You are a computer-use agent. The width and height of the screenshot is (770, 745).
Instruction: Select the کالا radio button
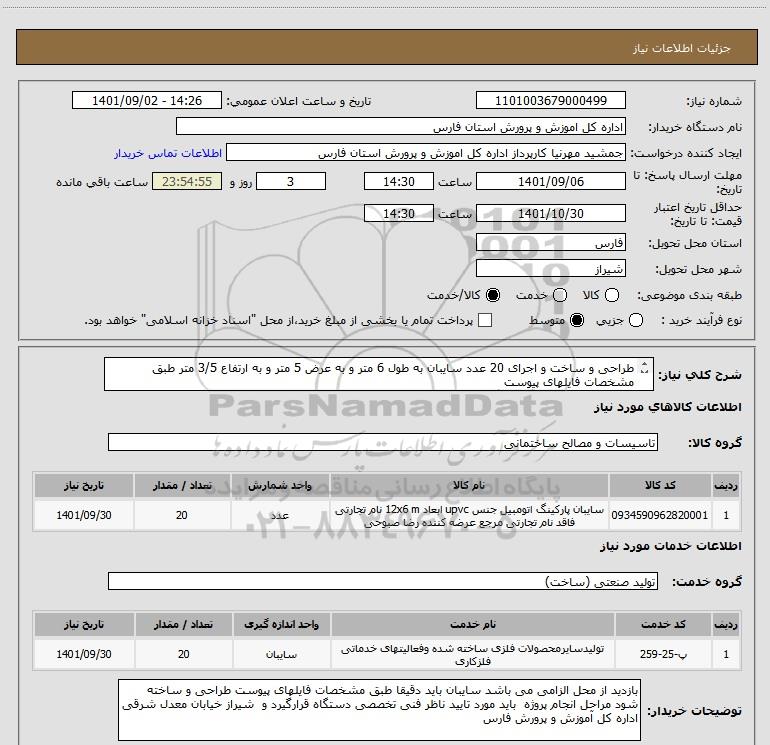pyautogui.click(x=612, y=295)
